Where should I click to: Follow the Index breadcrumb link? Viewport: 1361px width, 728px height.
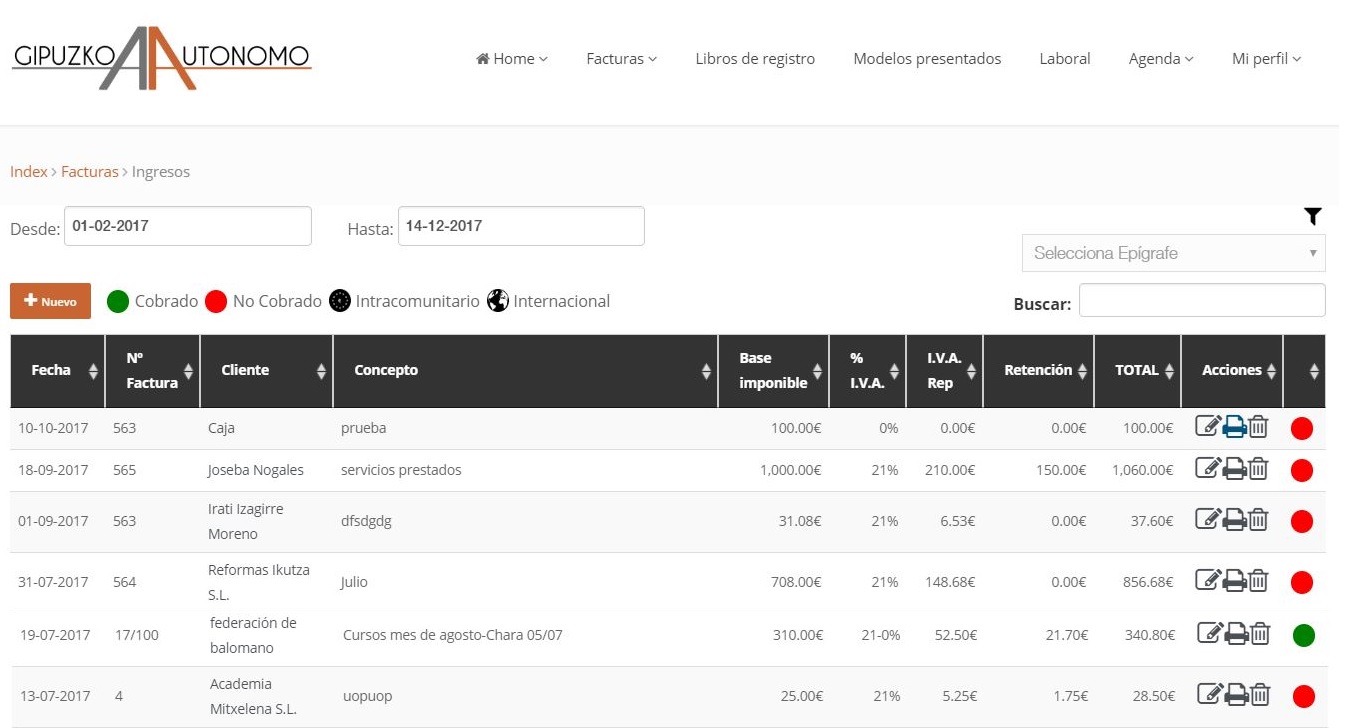point(28,172)
